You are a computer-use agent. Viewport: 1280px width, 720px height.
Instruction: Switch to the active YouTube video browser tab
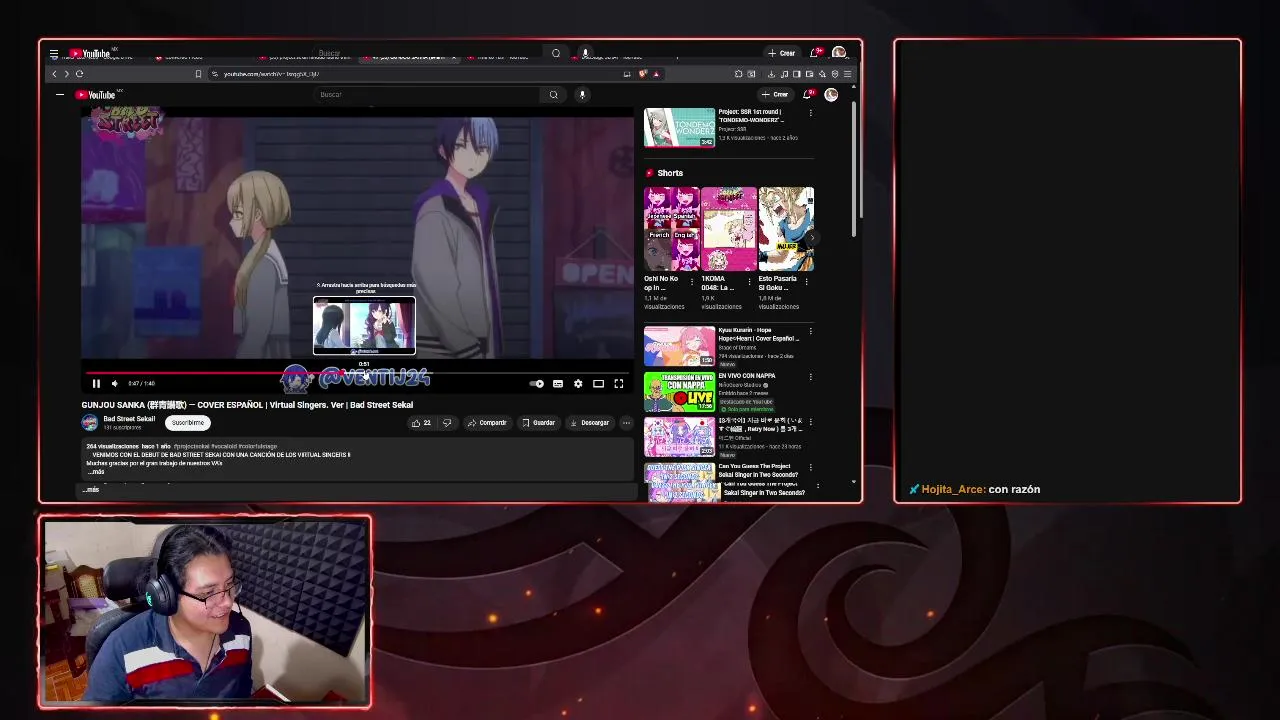(410, 57)
